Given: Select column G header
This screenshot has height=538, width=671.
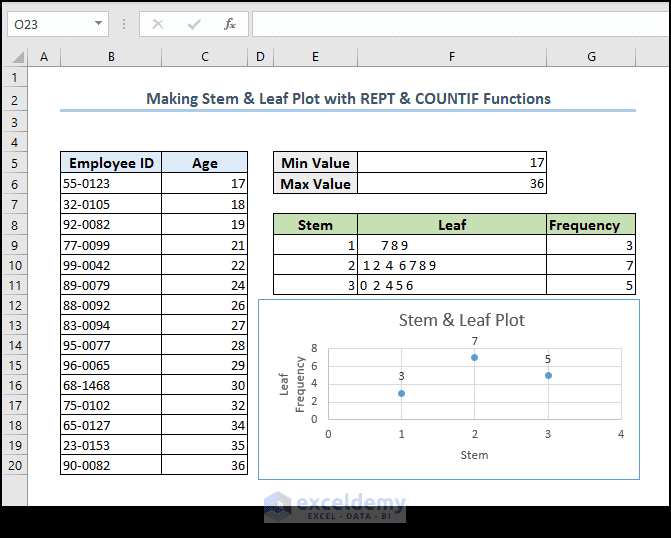Looking at the screenshot, I should pos(591,56).
